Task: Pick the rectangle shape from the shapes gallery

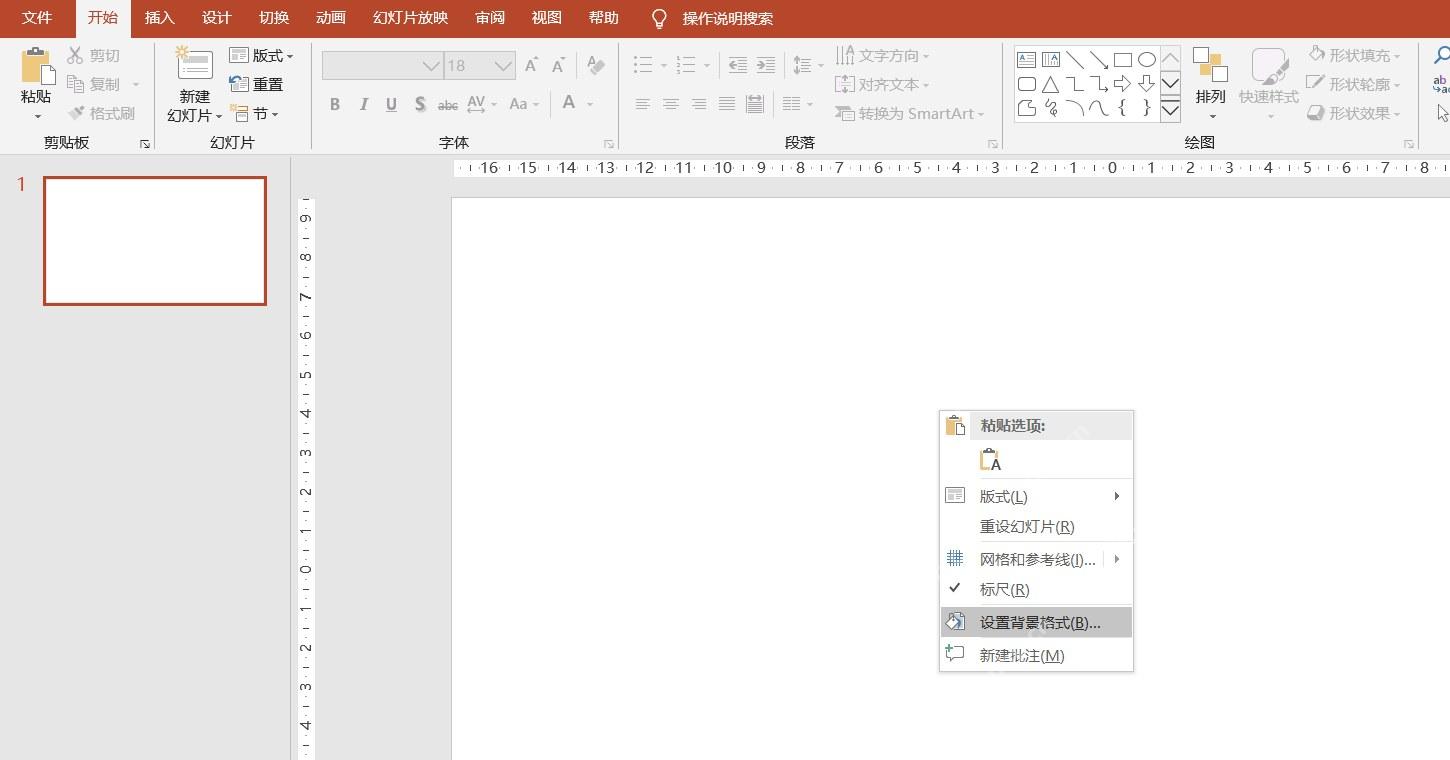Action: [x=1123, y=60]
